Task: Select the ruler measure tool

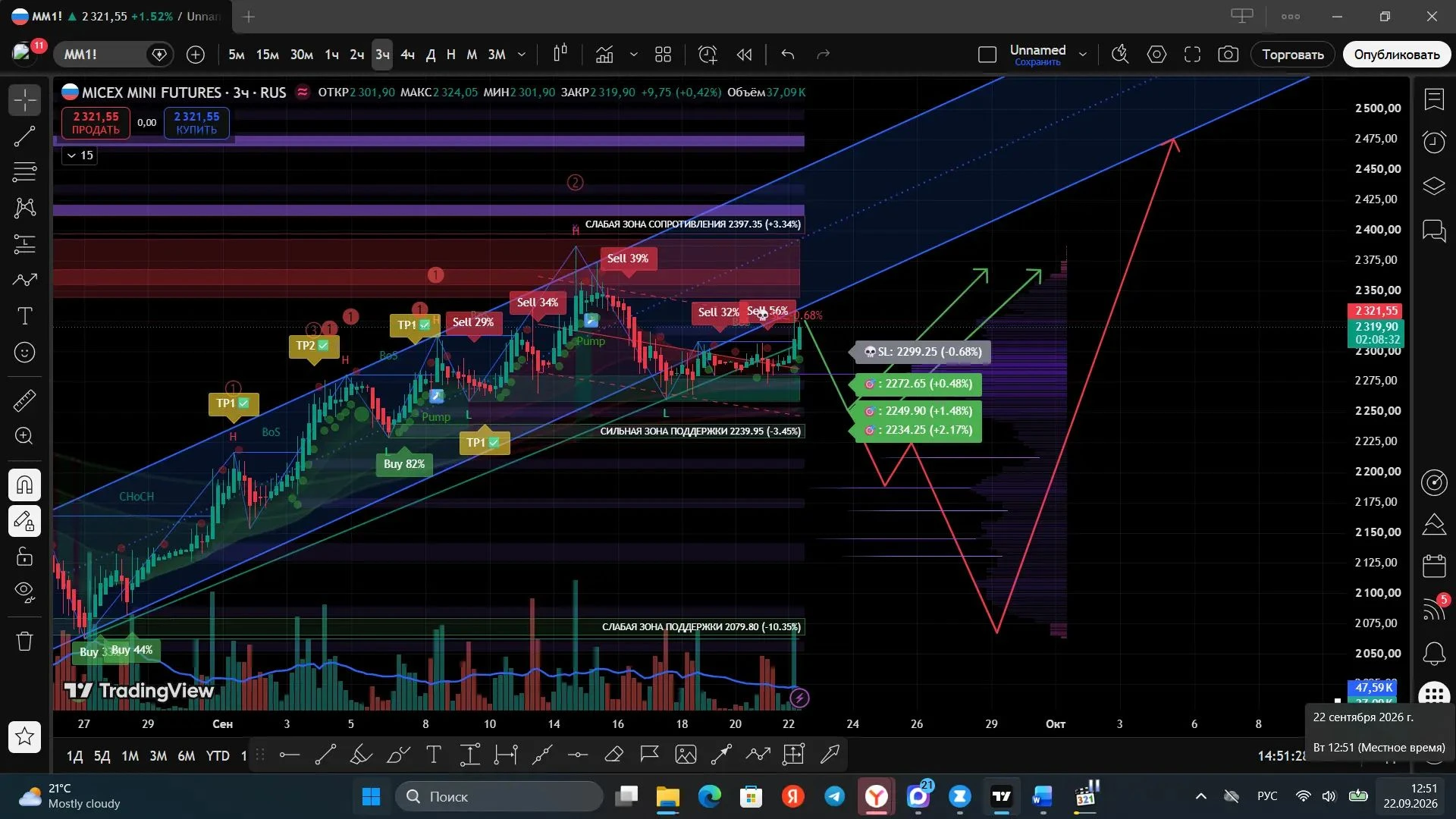Action: coord(24,400)
